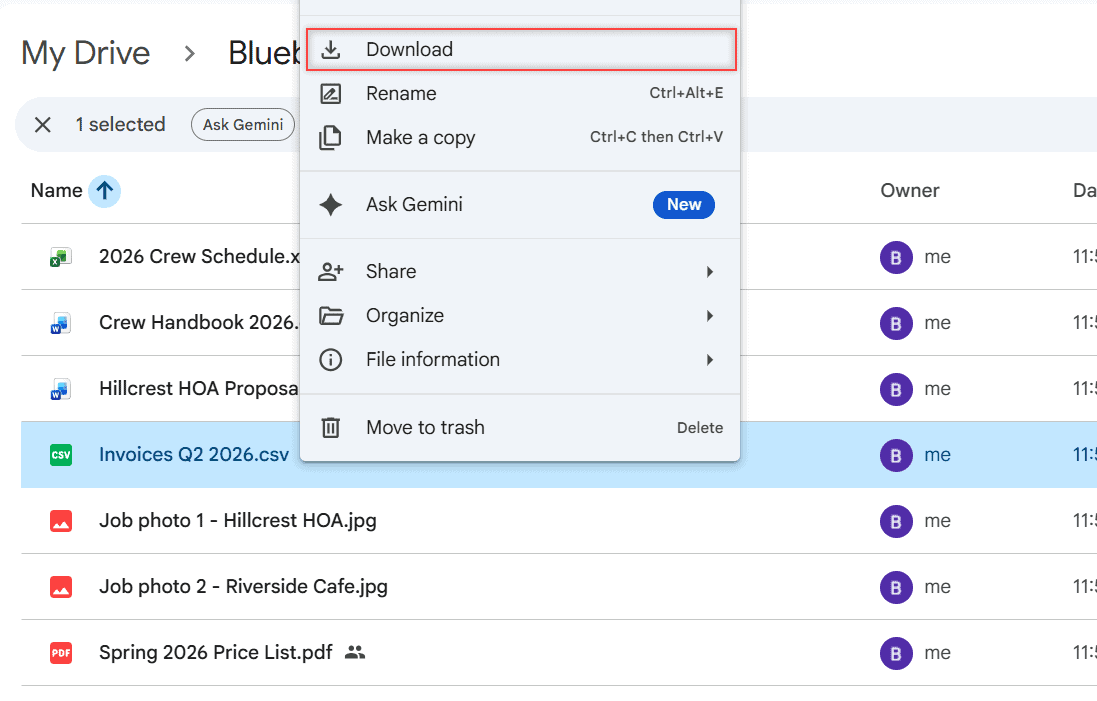Click the Invoices Q2 2026 CSV icon

tap(61, 455)
